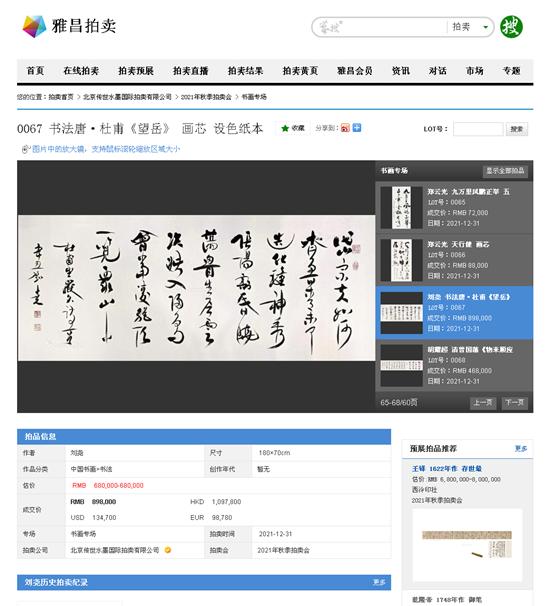This screenshot has width=550, height=606.
Task: Click in the main search input field
Action: coord(381,27)
